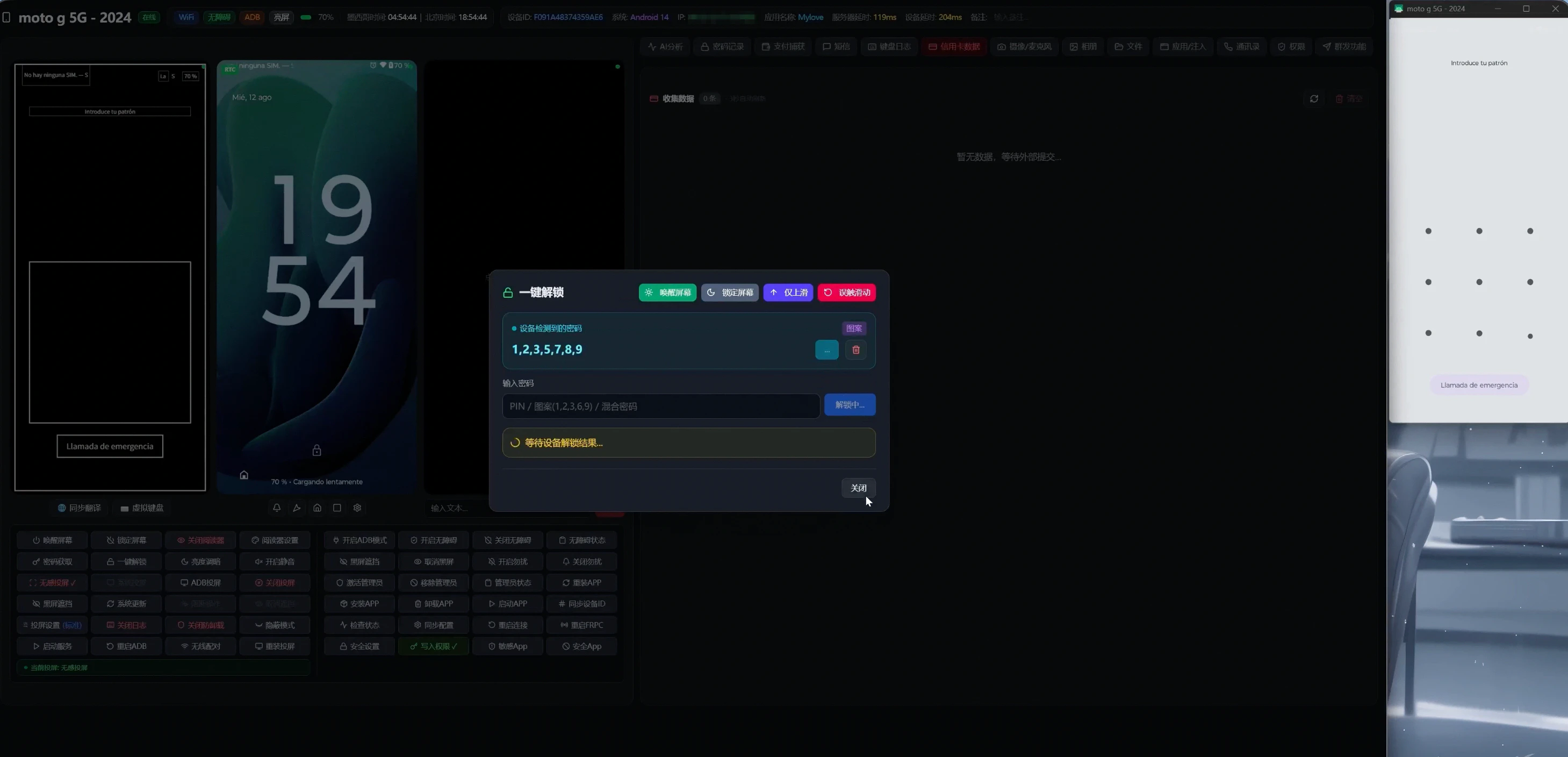This screenshot has width=1568, height=757.
Task: Click the center pattern dot in the moto g window
Action: pos(1479,282)
